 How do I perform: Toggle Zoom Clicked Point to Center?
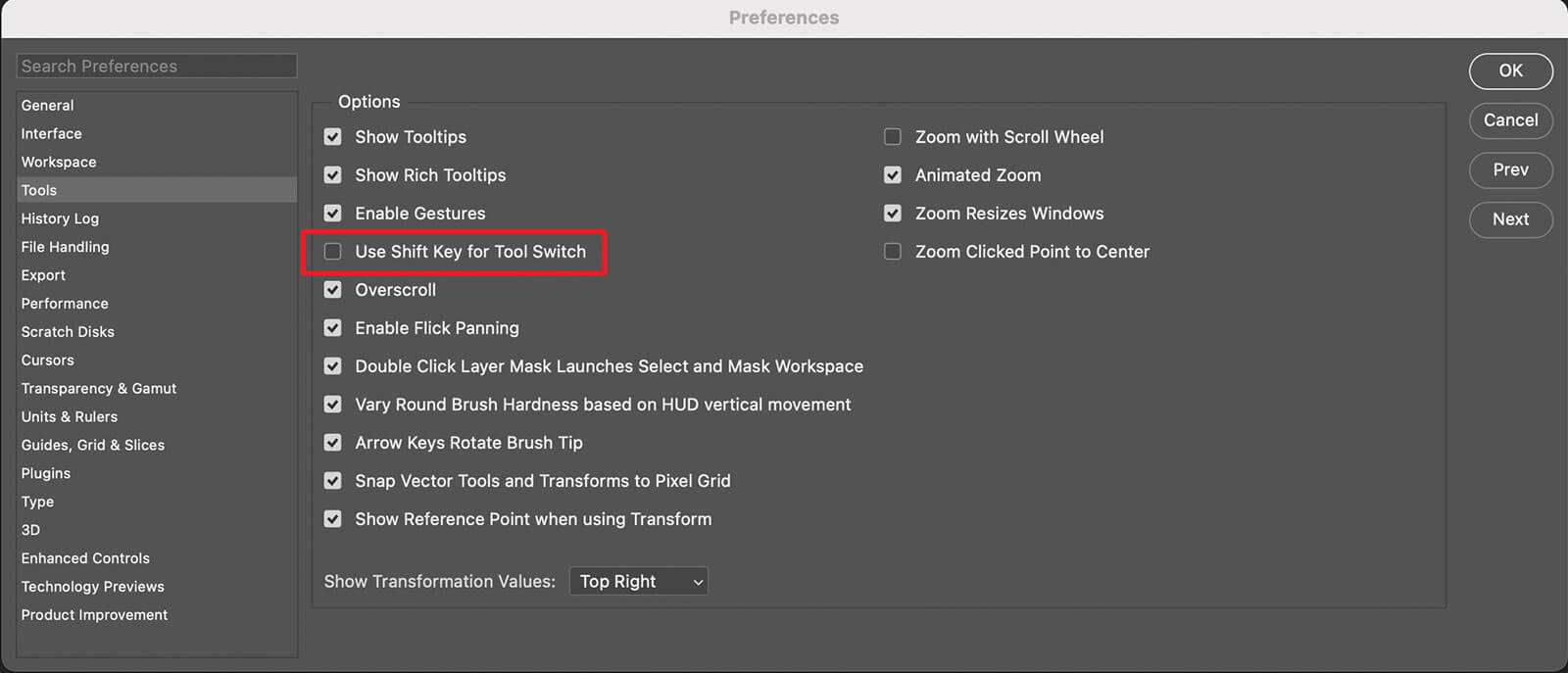pos(893,252)
